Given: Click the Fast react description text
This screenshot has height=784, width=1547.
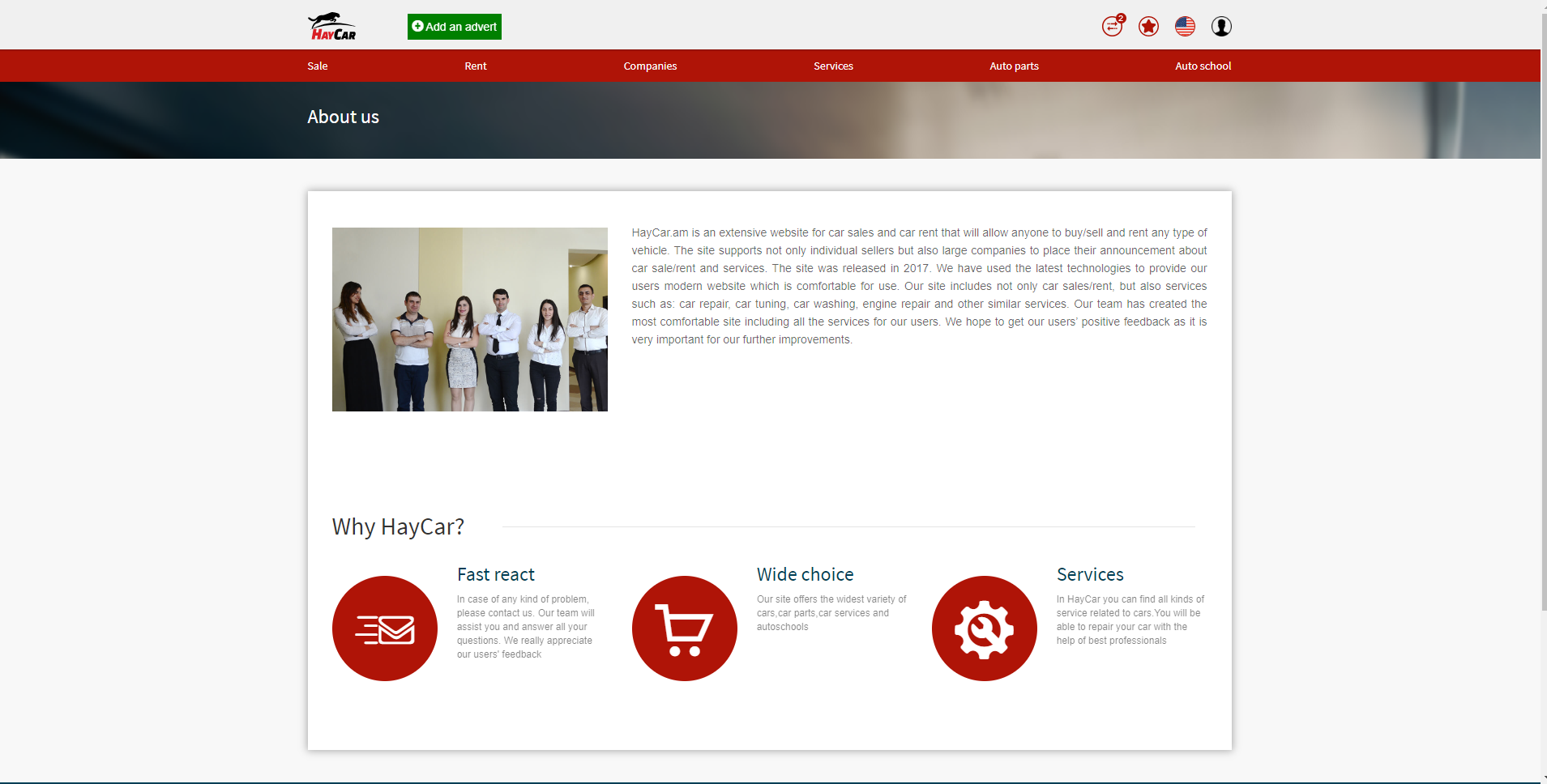Looking at the screenshot, I should tap(526, 627).
